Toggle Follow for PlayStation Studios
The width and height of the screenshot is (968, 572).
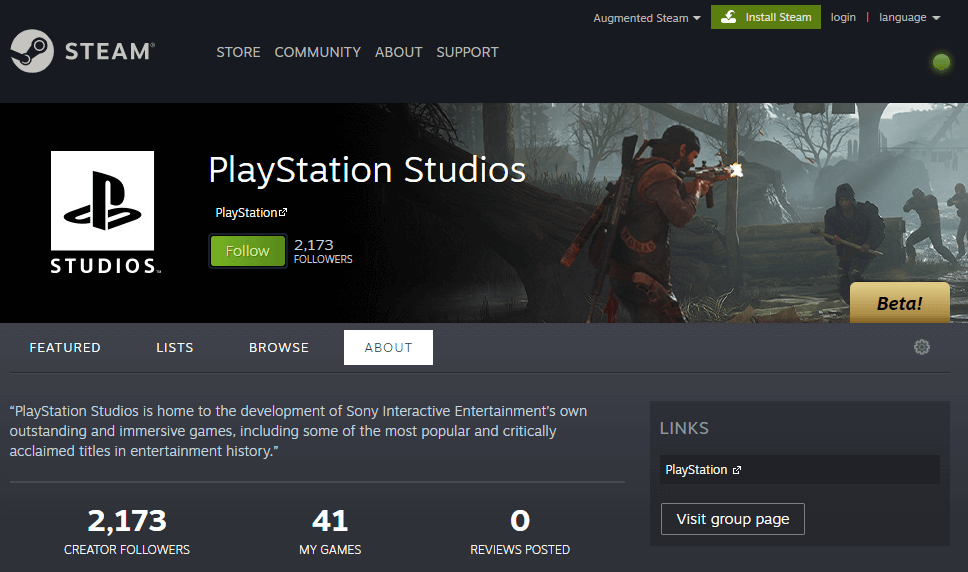tap(247, 251)
